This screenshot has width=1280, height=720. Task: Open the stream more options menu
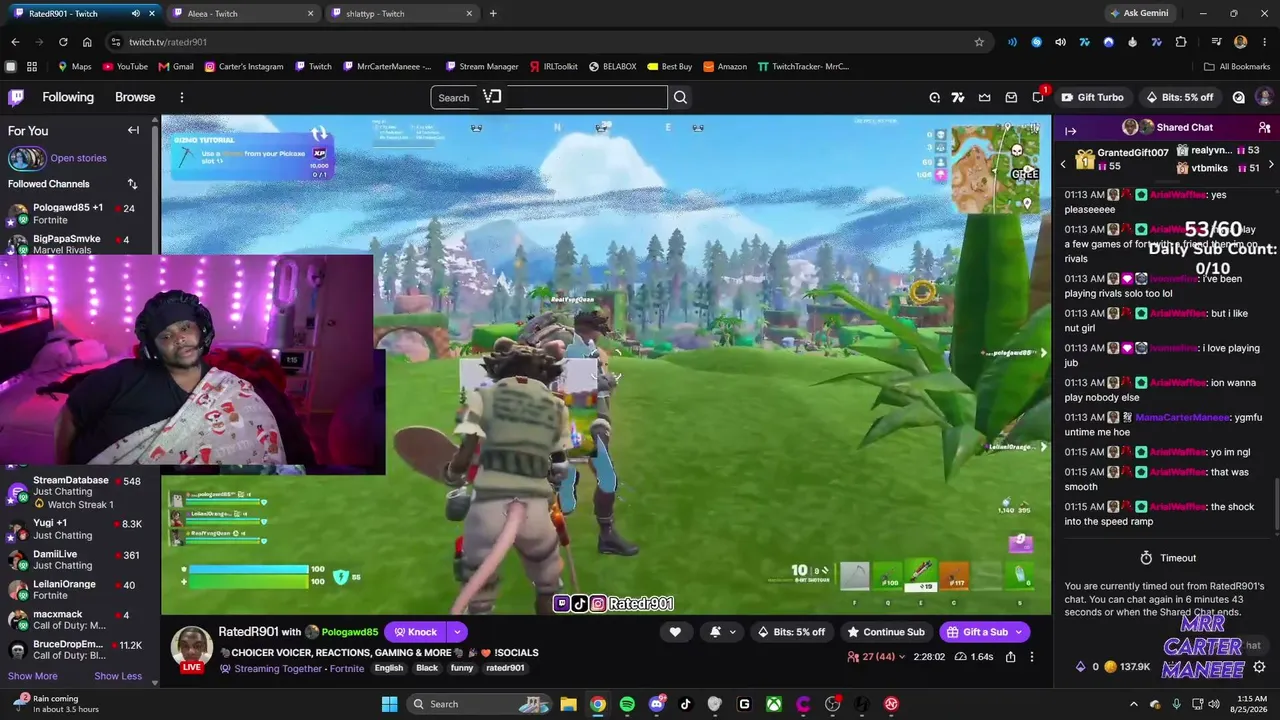coord(1032,657)
